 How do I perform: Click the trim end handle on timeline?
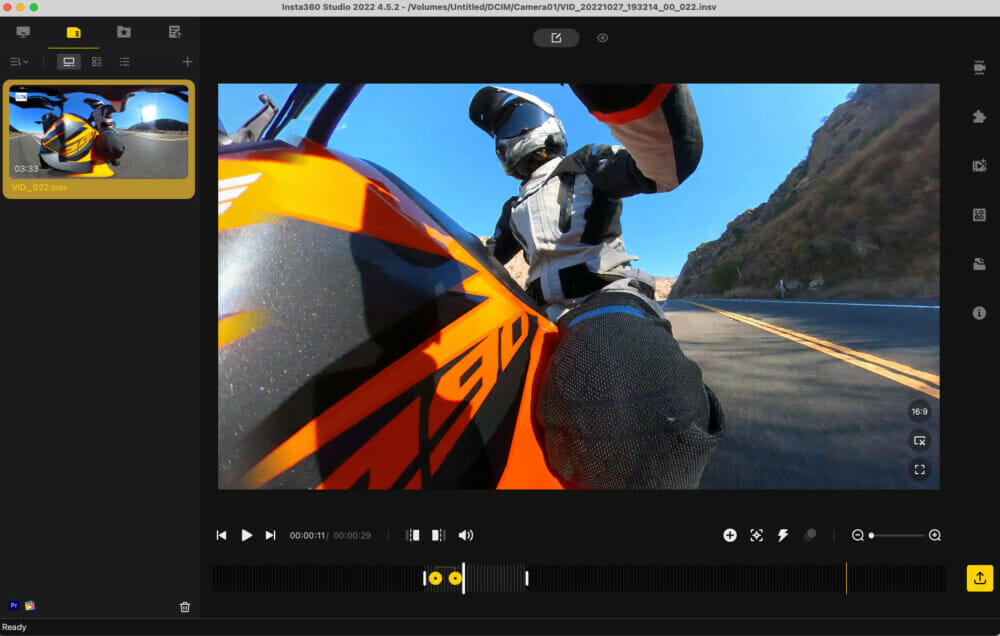tap(526, 578)
